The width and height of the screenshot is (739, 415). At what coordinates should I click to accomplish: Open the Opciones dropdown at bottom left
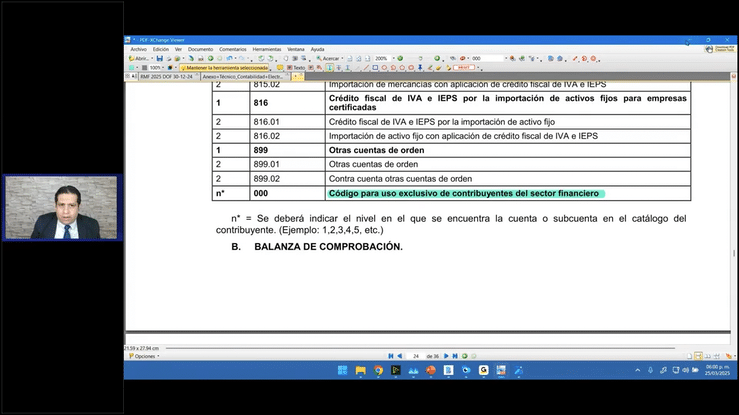144,356
